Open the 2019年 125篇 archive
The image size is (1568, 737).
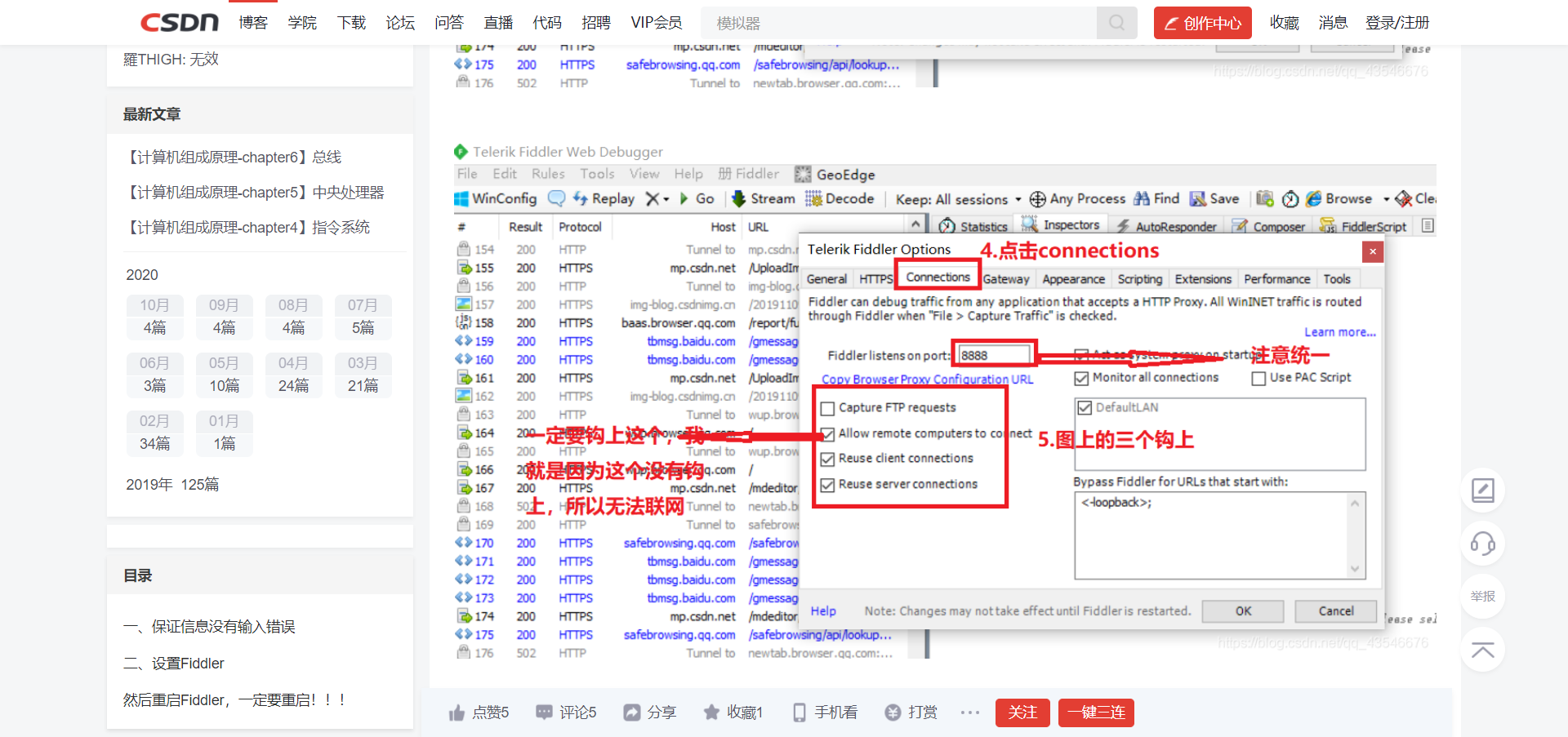coord(172,485)
